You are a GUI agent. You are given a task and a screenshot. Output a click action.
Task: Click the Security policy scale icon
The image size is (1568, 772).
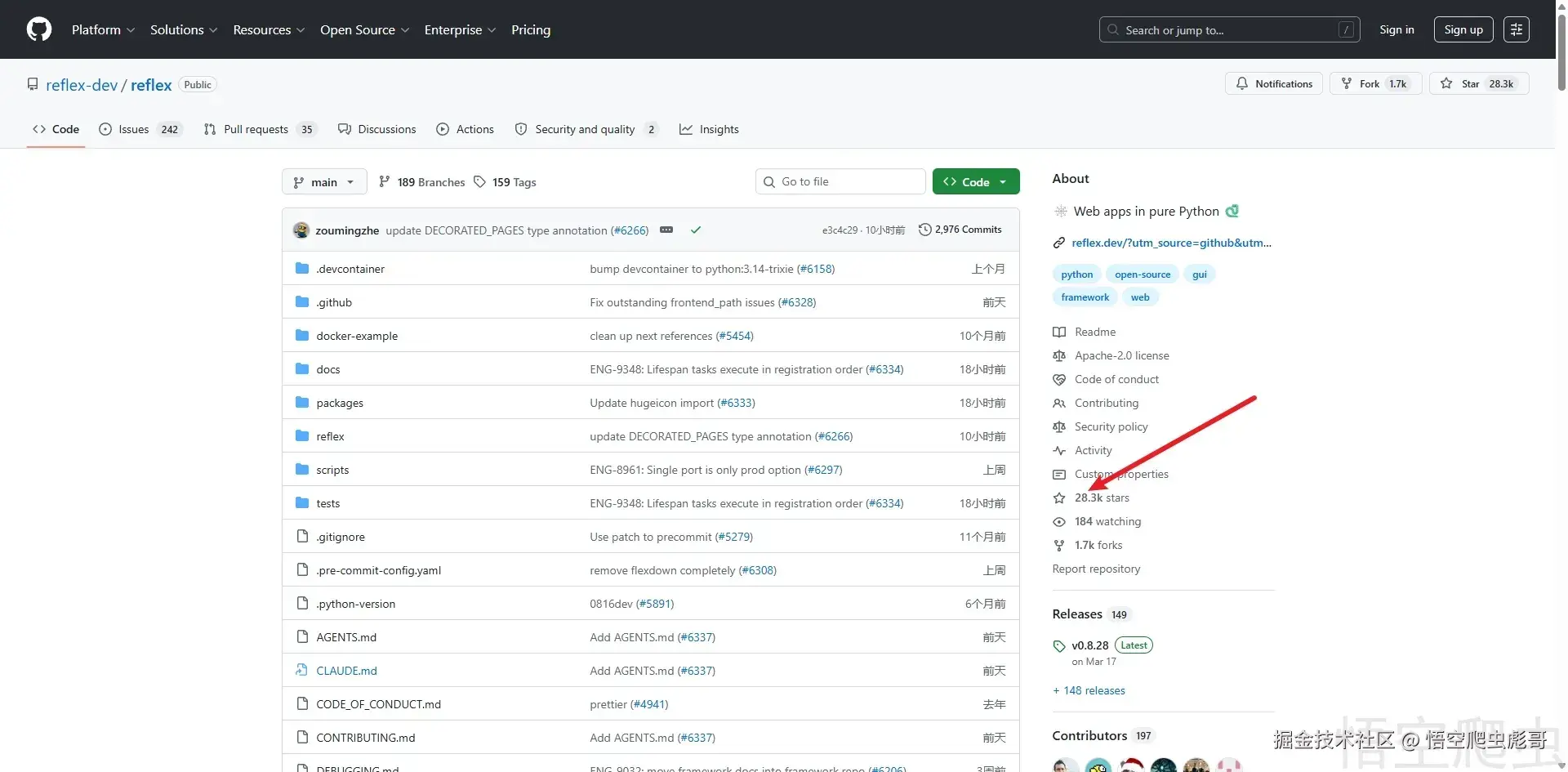click(x=1059, y=426)
